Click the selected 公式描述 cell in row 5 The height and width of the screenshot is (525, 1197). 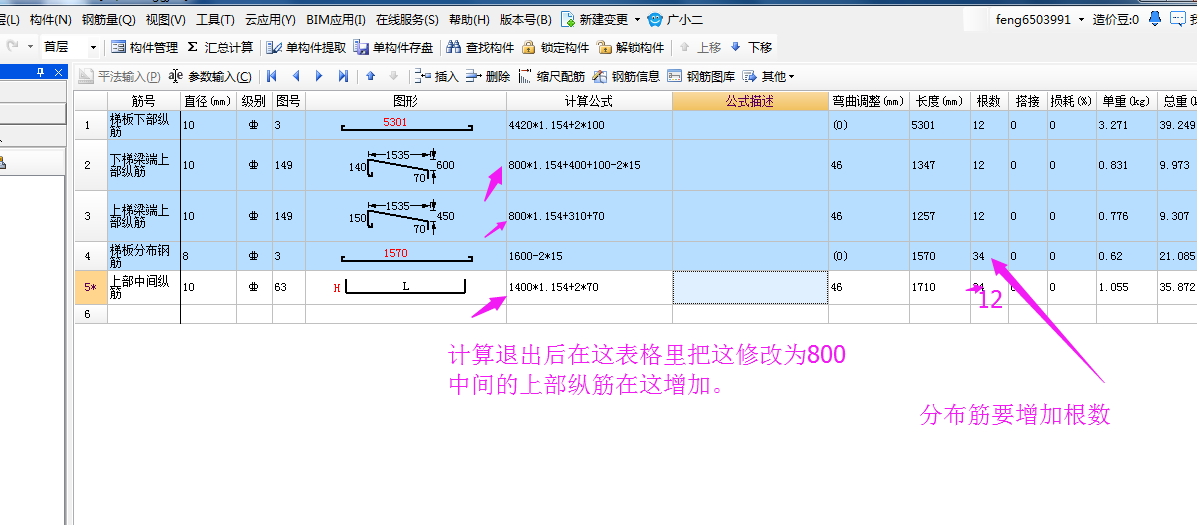[x=750, y=288]
